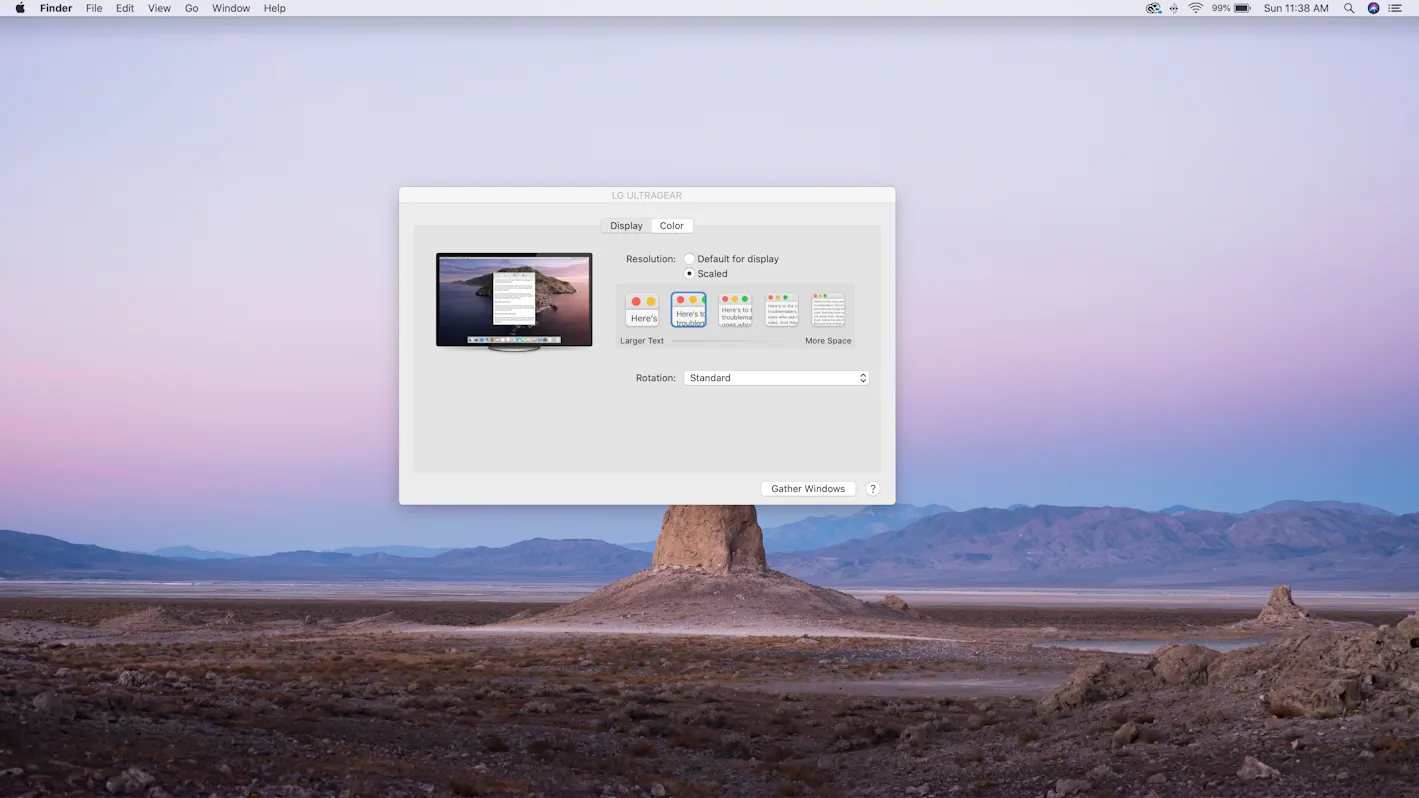Open the Window menu

pos(231,8)
